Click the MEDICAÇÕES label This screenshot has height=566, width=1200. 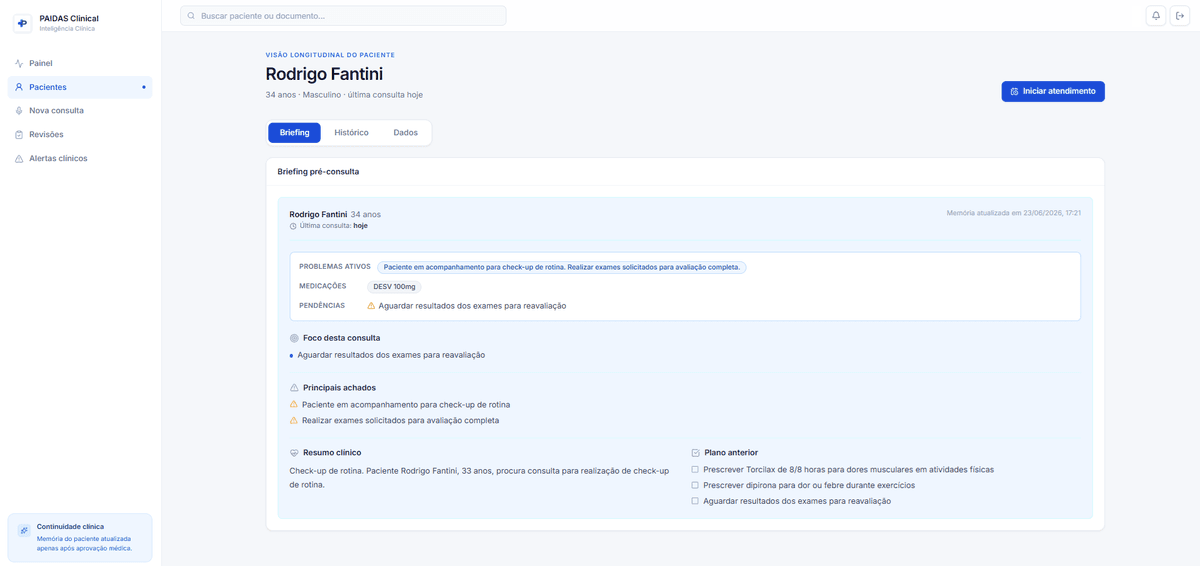click(323, 286)
